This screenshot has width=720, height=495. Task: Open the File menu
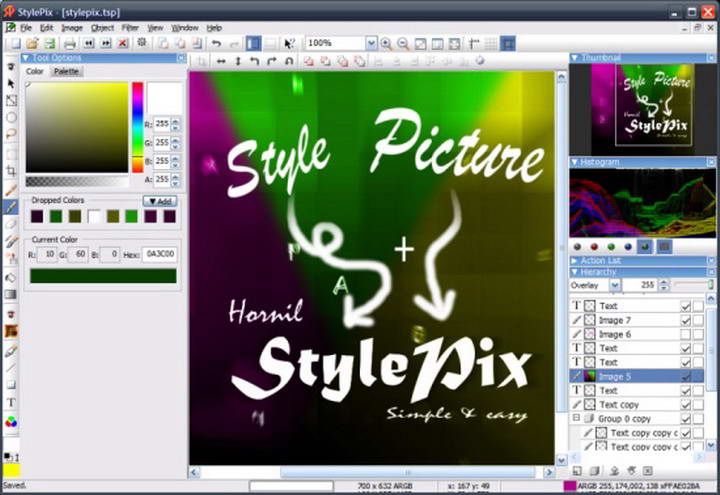tap(26, 28)
